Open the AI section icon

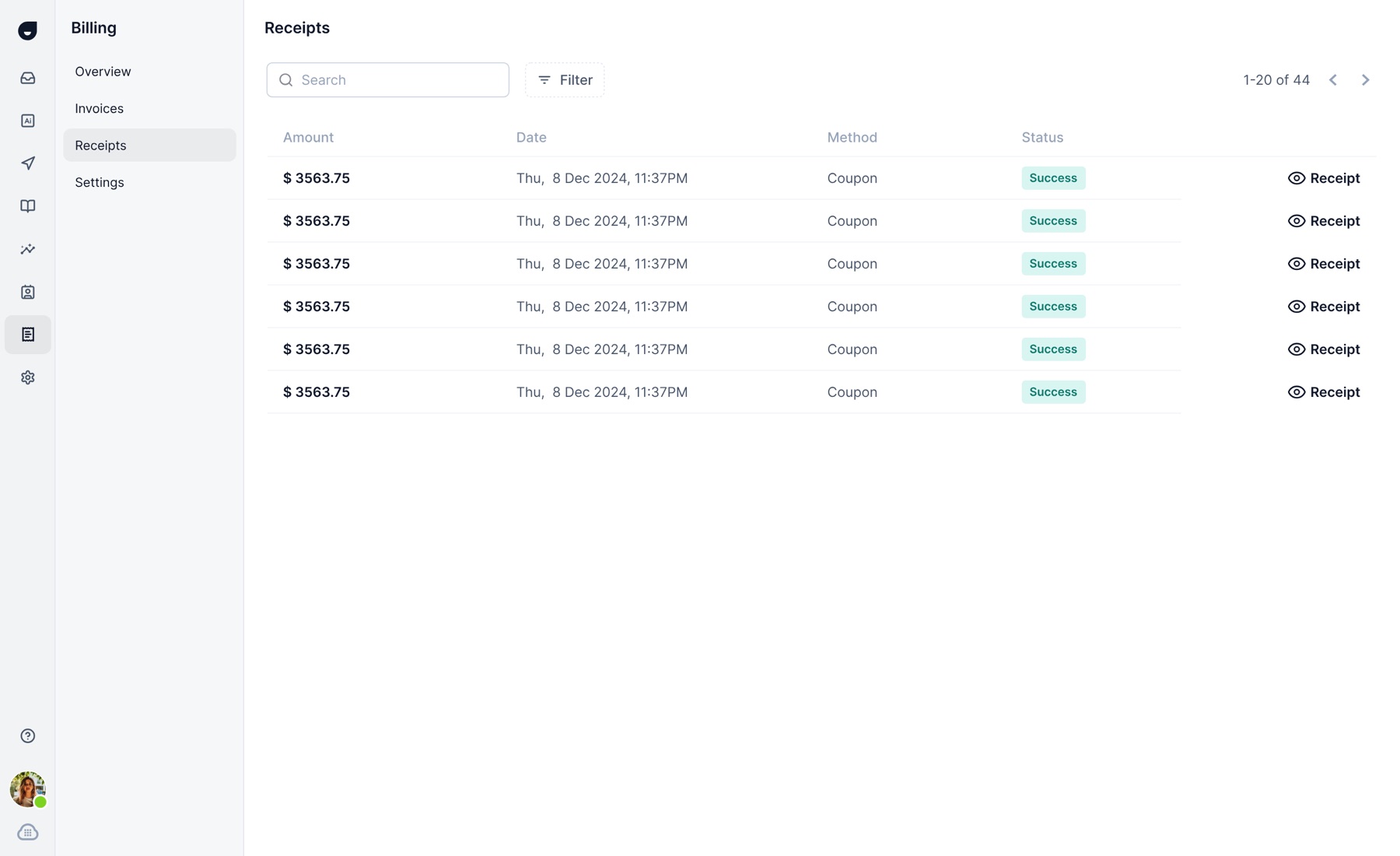coord(27,121)
